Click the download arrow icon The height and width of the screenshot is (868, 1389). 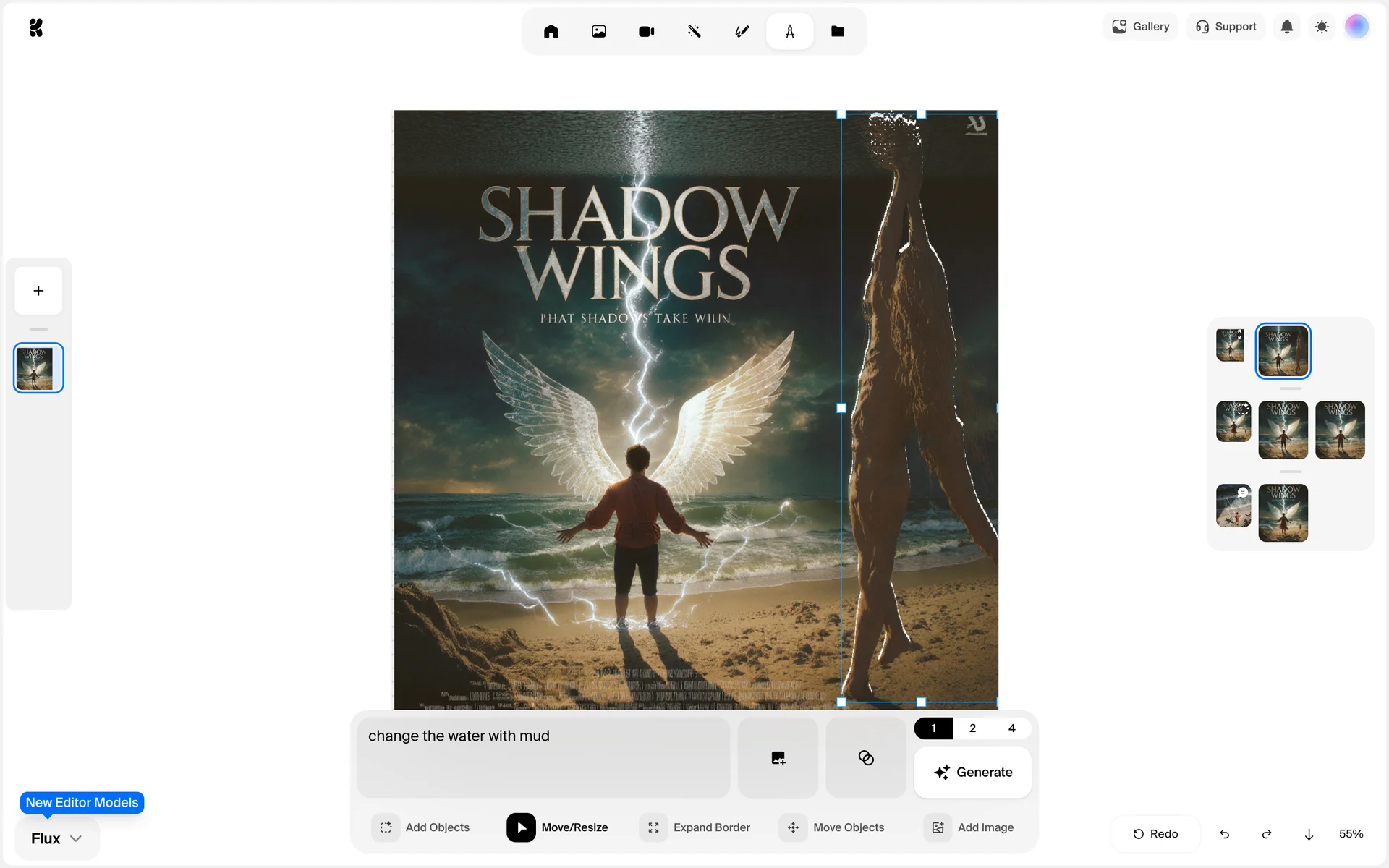click(x=1309, y=834)
